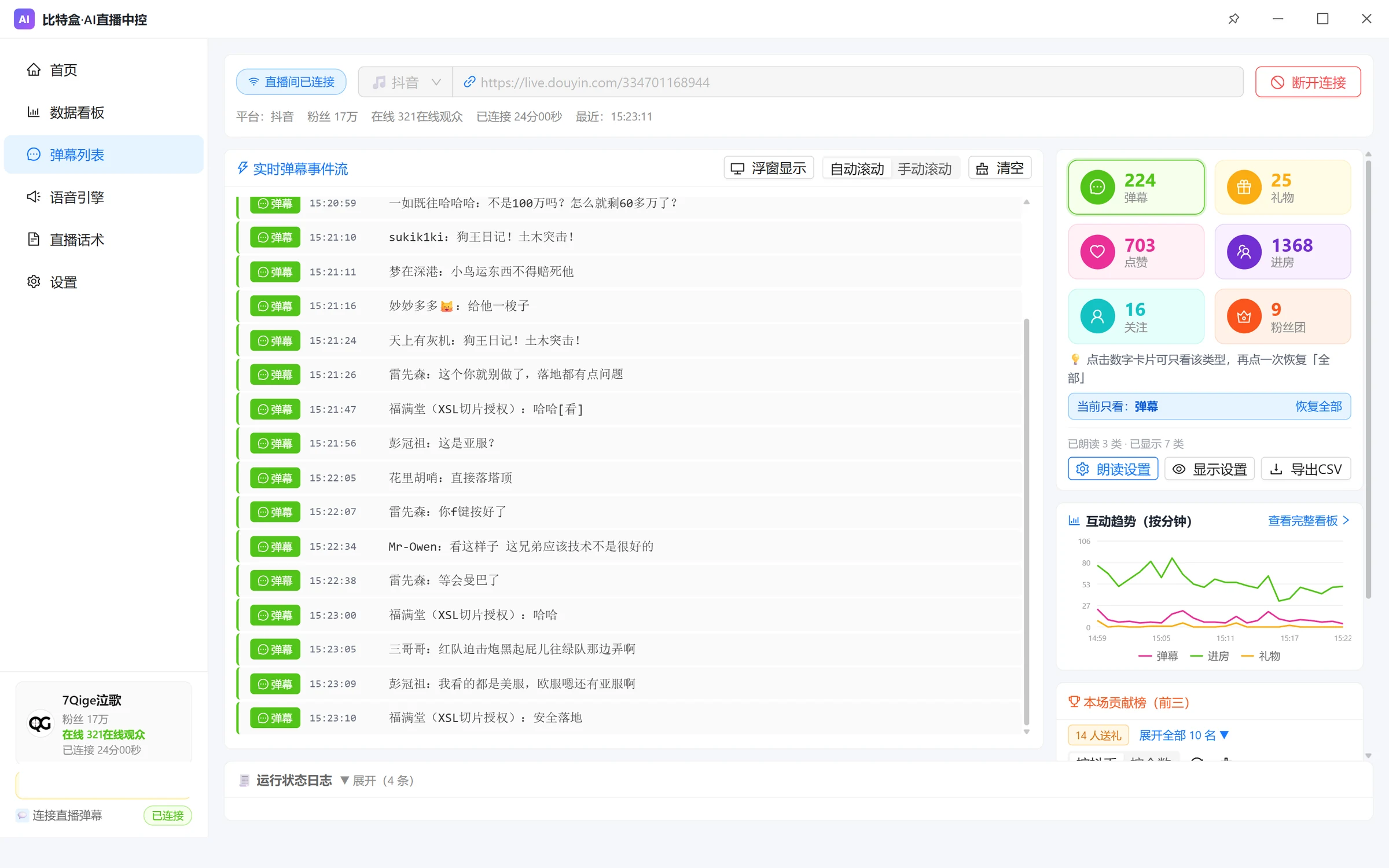Image resolution: width=1389 pixels, height=868 pixels.
Task: Click the orange gift icon on 礼物 card
Action: [1244, 187]
